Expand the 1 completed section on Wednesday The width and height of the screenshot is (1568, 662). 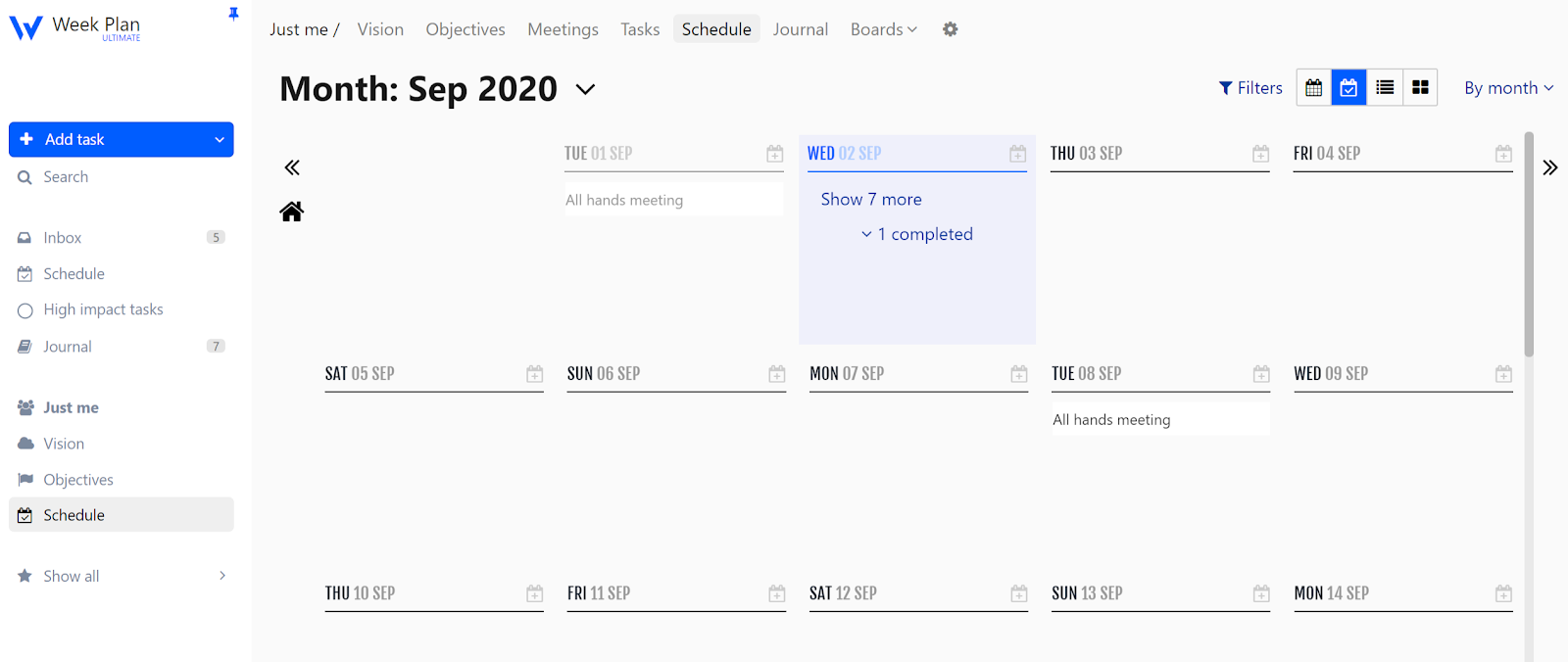[x=917, y=234]
